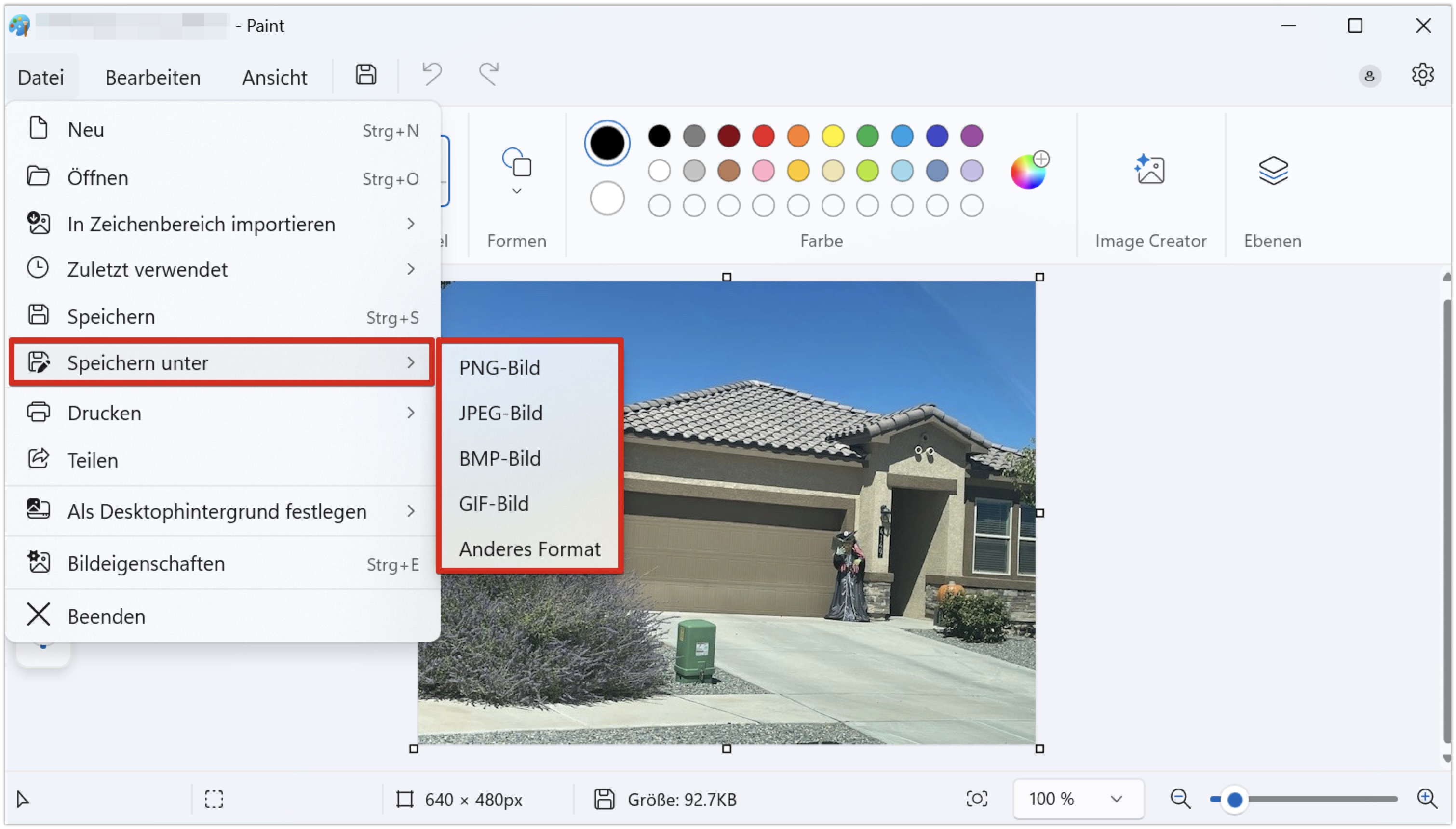
Task: Select the red color swatch
Action: tap(763, 135)
